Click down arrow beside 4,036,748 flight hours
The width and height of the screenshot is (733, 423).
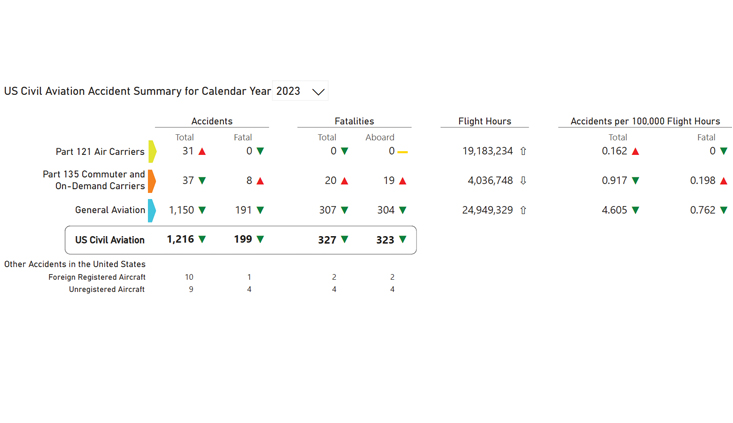point(523,181)
